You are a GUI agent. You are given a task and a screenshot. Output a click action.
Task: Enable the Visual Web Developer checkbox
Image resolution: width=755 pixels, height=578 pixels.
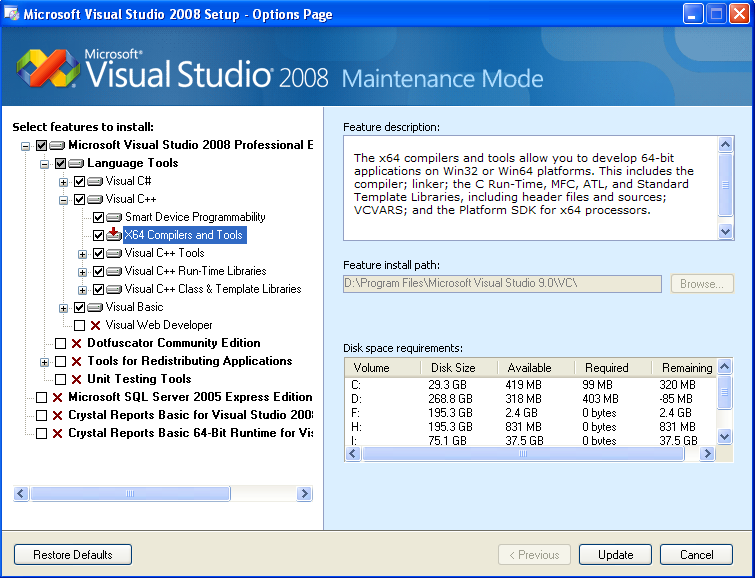coord(80,325)
